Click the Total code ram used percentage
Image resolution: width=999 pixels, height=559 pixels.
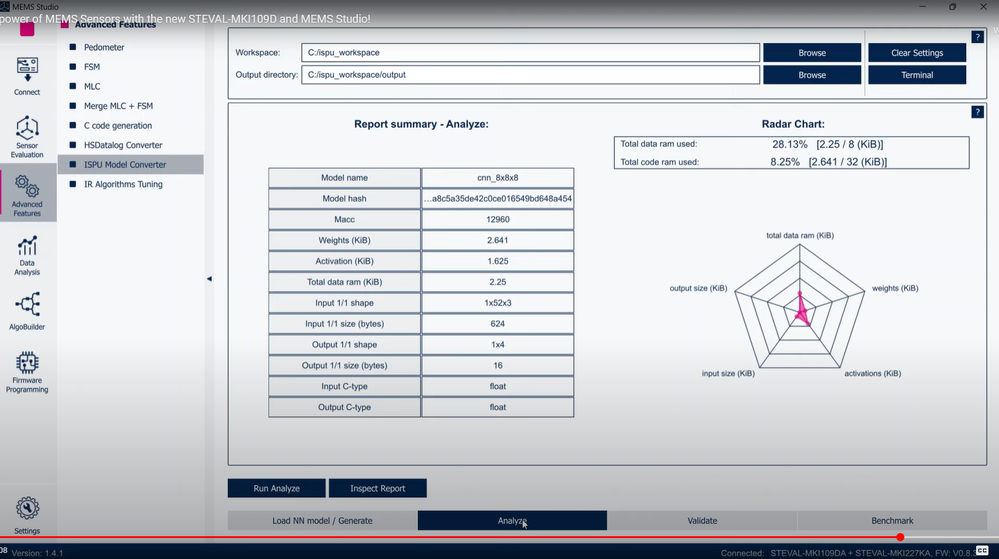click(785, 162)
